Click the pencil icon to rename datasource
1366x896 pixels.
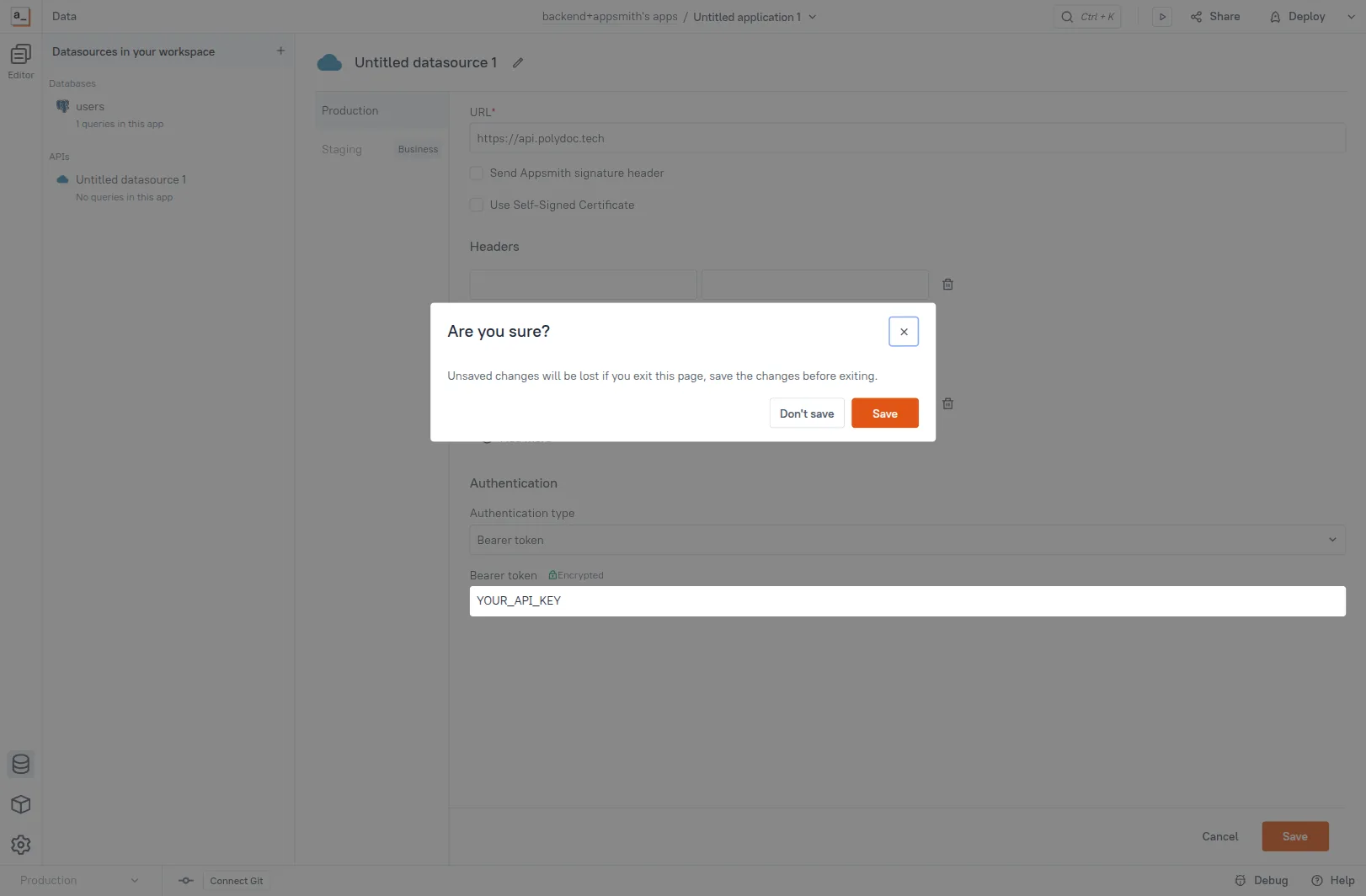tap(518, 62)
